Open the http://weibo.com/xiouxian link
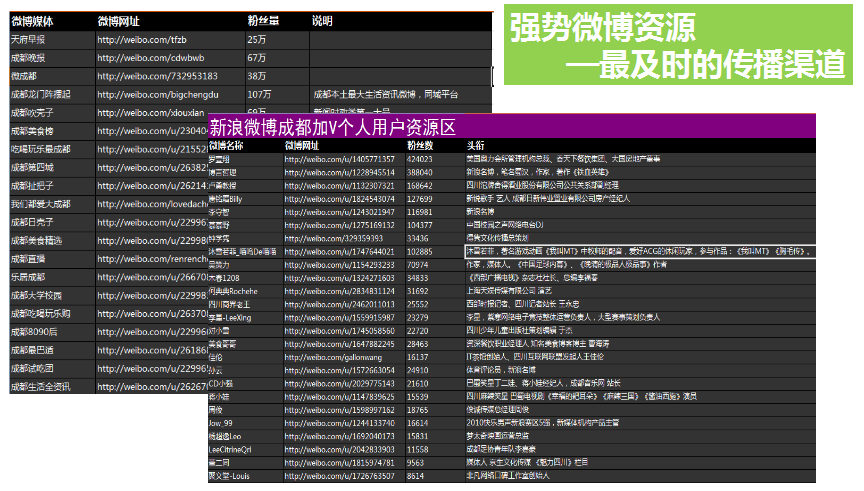Screen dimensions: 864x491 pos(150,112)
